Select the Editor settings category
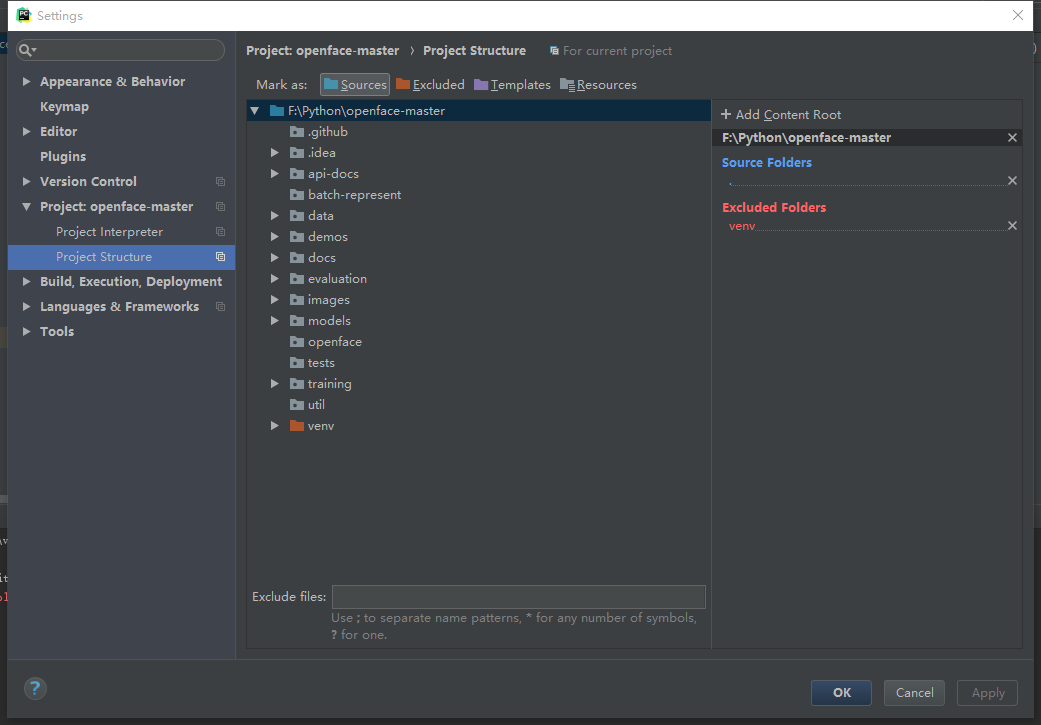Image resolution: width=1041 pixels, height=725 pixels. (58, 131)
